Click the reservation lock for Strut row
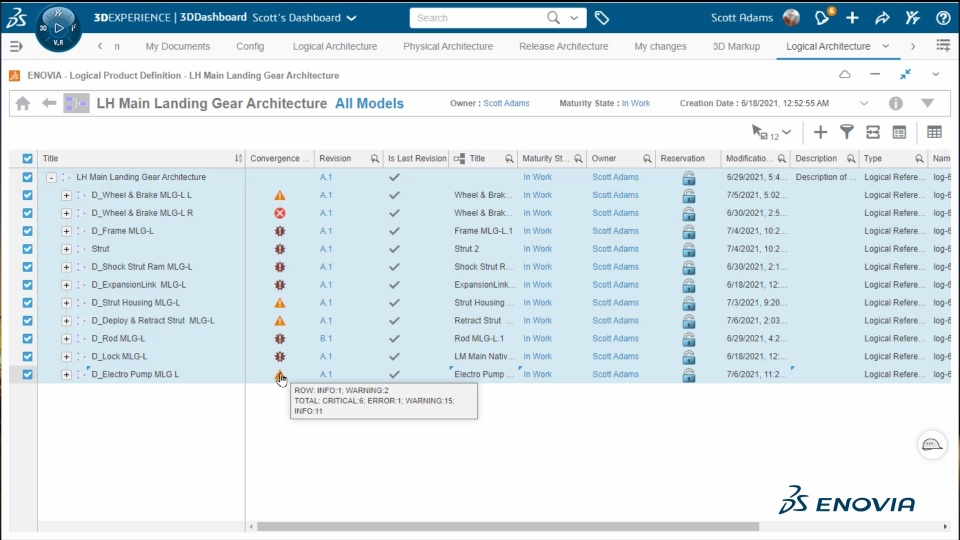960x540 pixels. (689, 249)
